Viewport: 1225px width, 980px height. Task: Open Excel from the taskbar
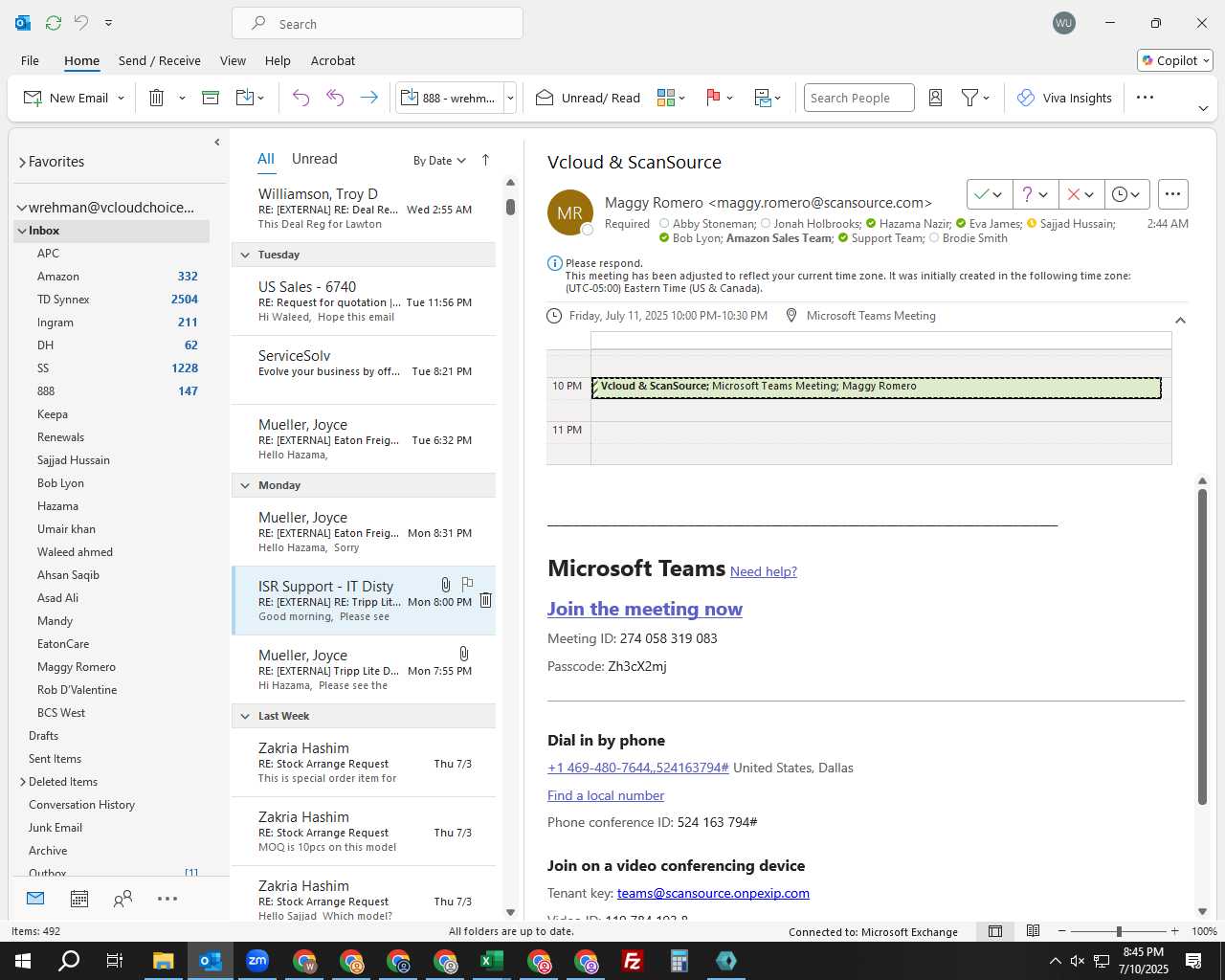491,961
